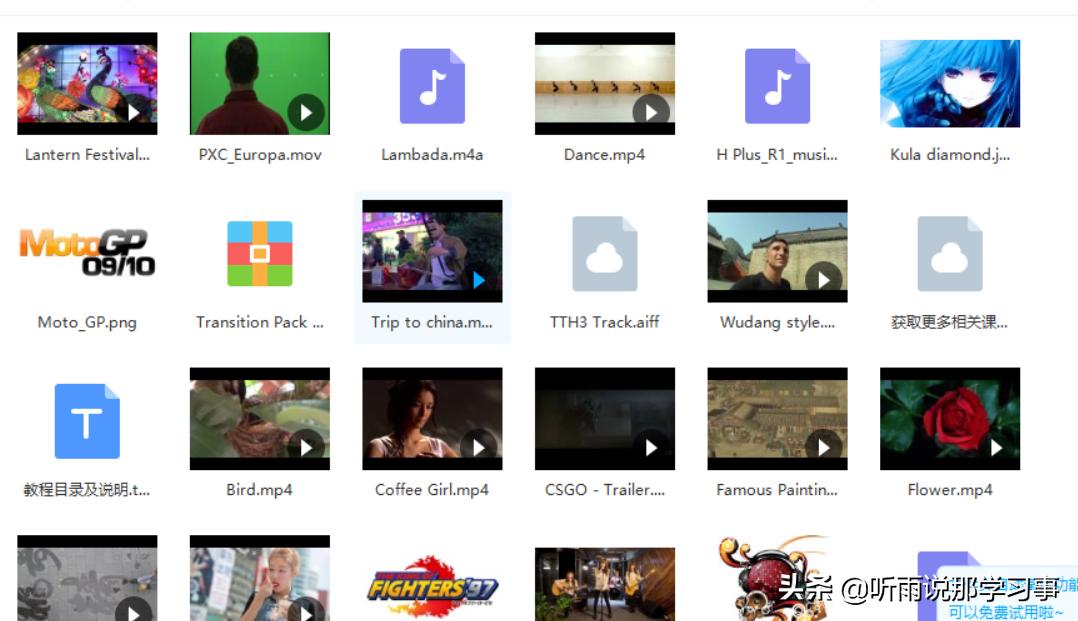Select the TTH3 Track.aiff cloud file icon

(x=604, y=254)
